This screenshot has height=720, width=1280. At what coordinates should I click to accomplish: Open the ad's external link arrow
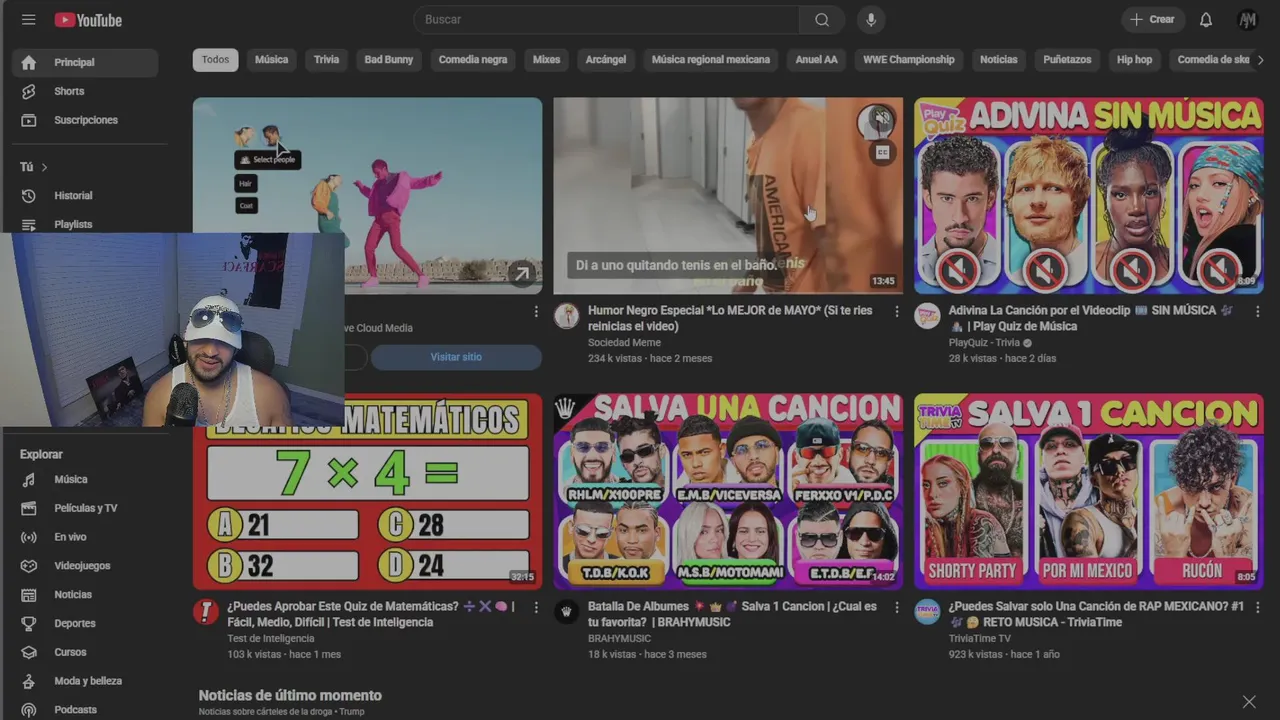click(521, 274)
